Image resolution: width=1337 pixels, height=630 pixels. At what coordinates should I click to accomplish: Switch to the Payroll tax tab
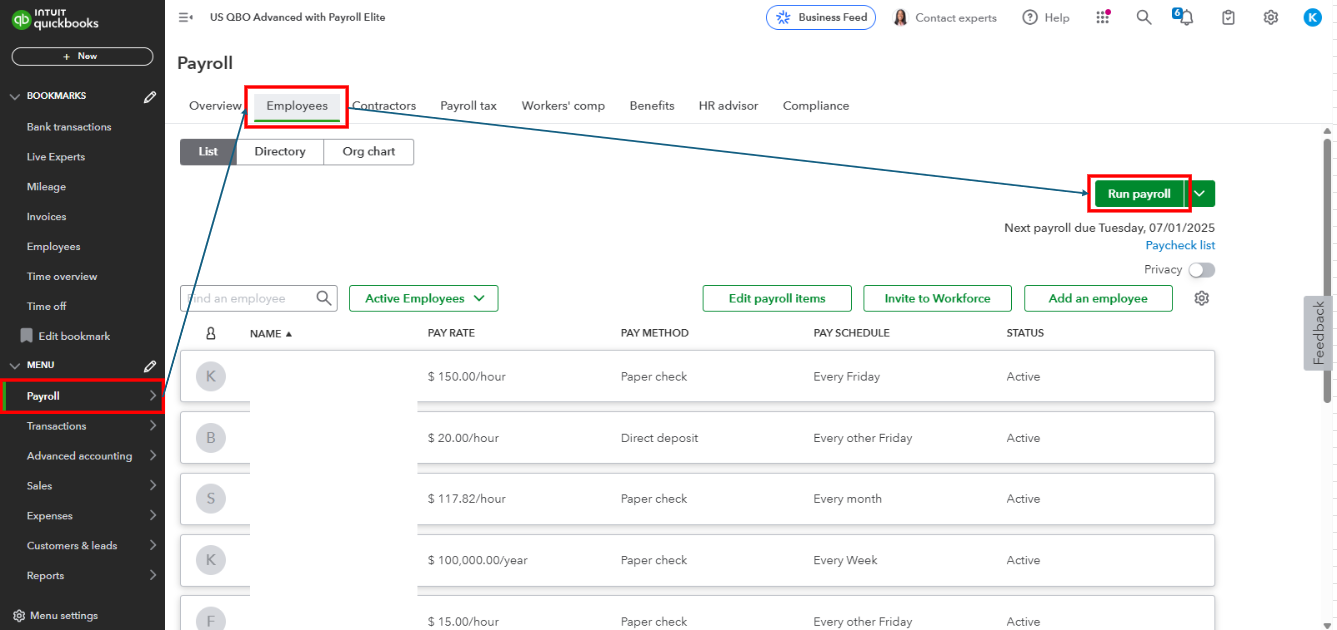[x=468, y=106]
